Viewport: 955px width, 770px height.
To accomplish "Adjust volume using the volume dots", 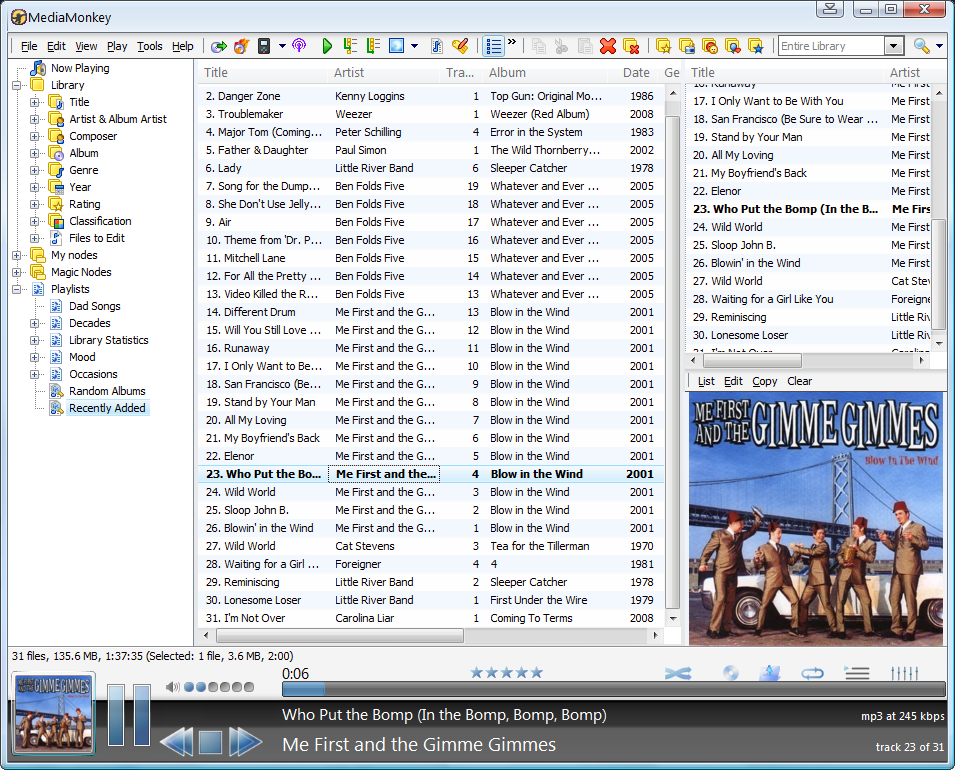I will [219, 687].
